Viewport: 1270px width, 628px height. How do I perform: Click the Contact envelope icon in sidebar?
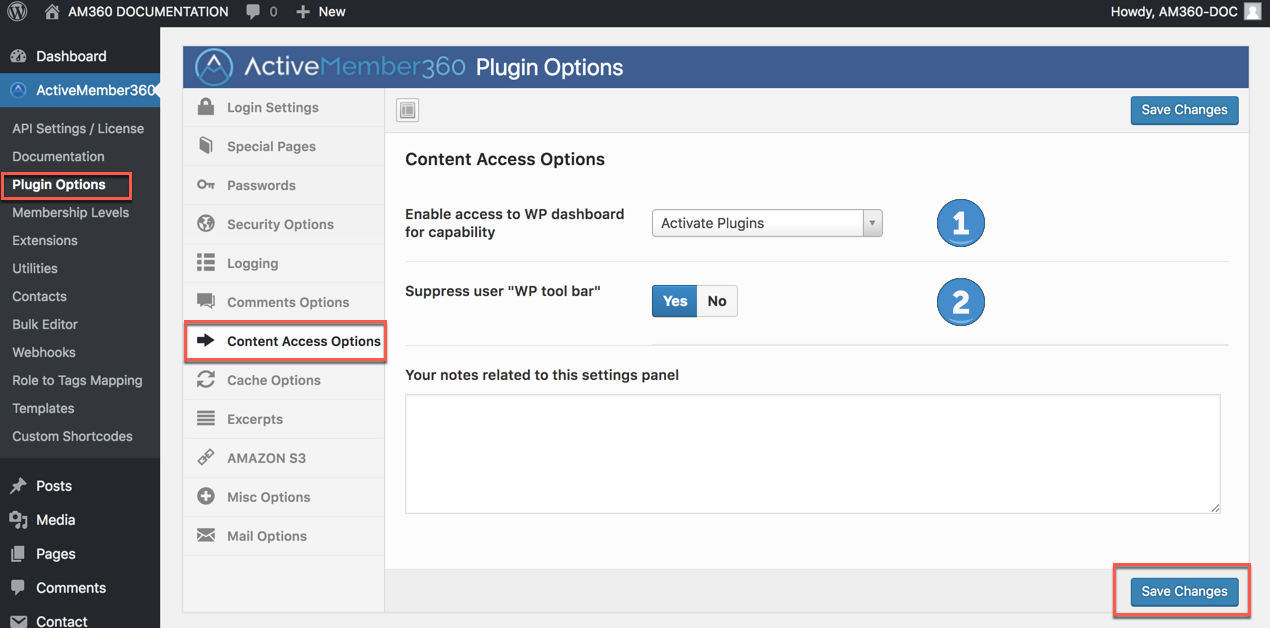(18, 621)
